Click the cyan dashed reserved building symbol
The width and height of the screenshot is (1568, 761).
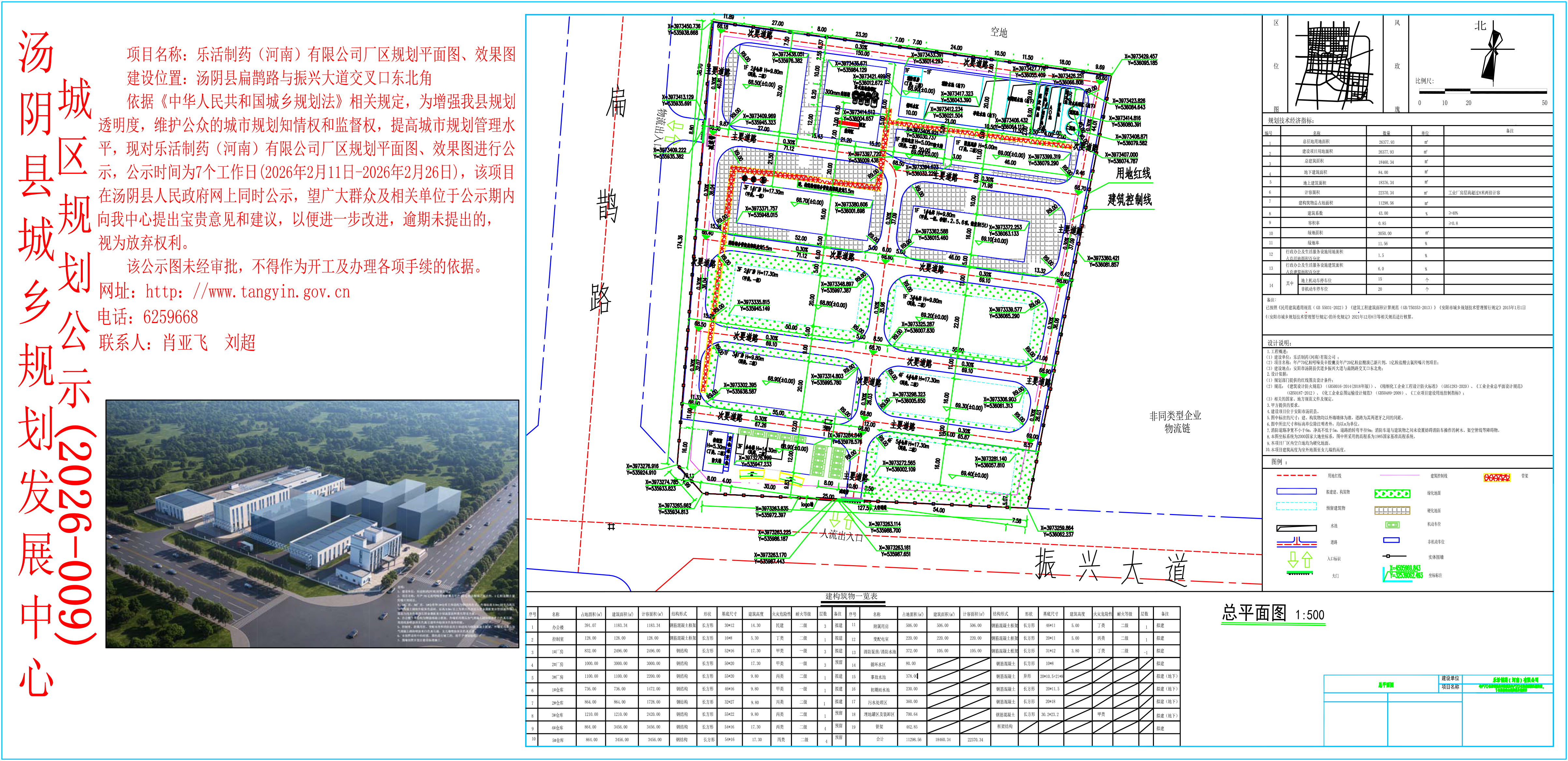pos(1296,507)
